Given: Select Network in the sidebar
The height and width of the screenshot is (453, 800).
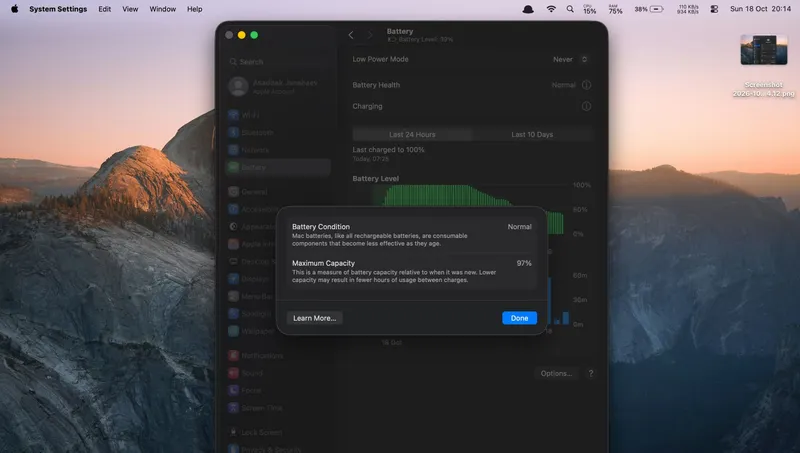Looking at the screenshot, I should click(278, 150).
